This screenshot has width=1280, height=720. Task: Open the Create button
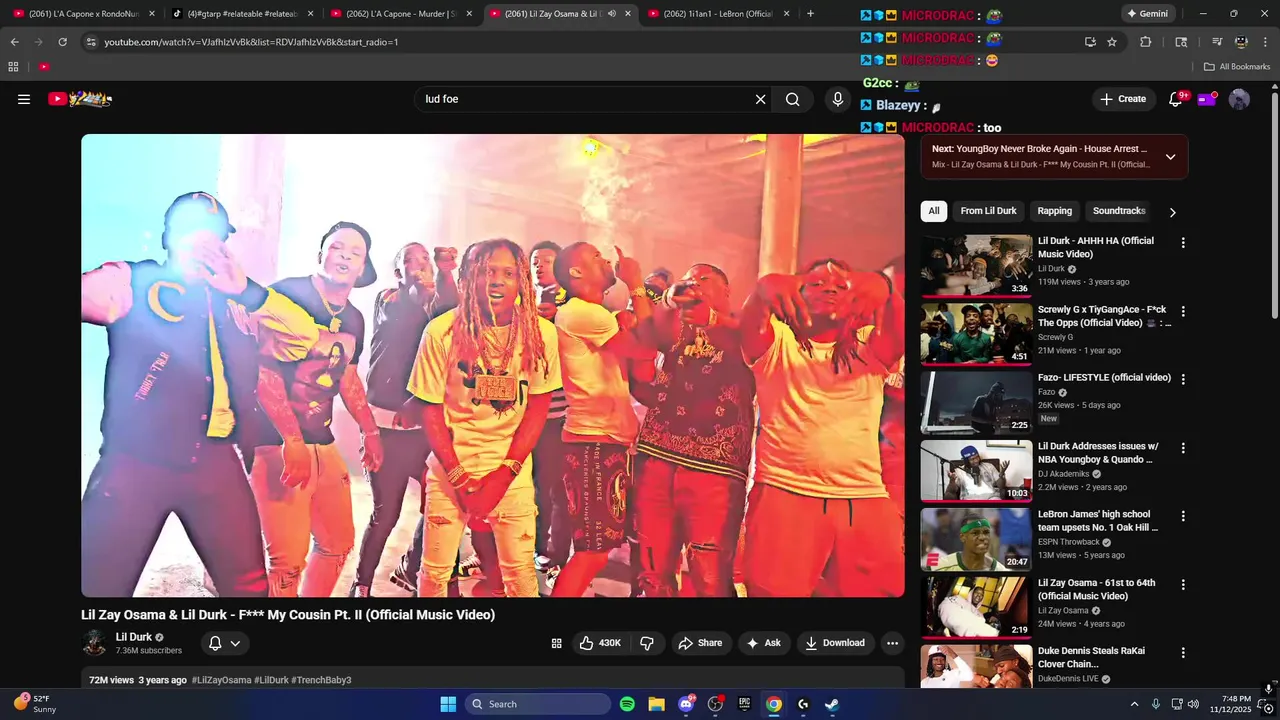pyautogui.click(x=1123, y=99)
